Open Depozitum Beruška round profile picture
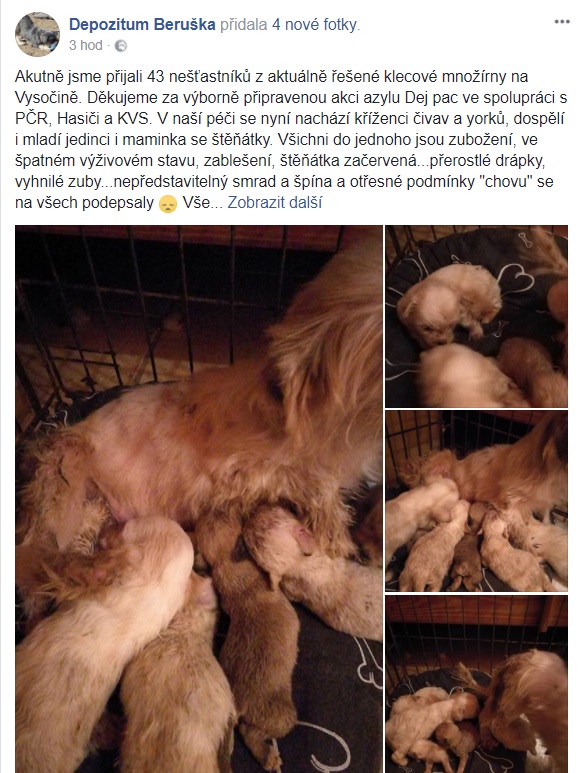The width and height of the screenshot is (578, 773). click(x=37, y=34)
